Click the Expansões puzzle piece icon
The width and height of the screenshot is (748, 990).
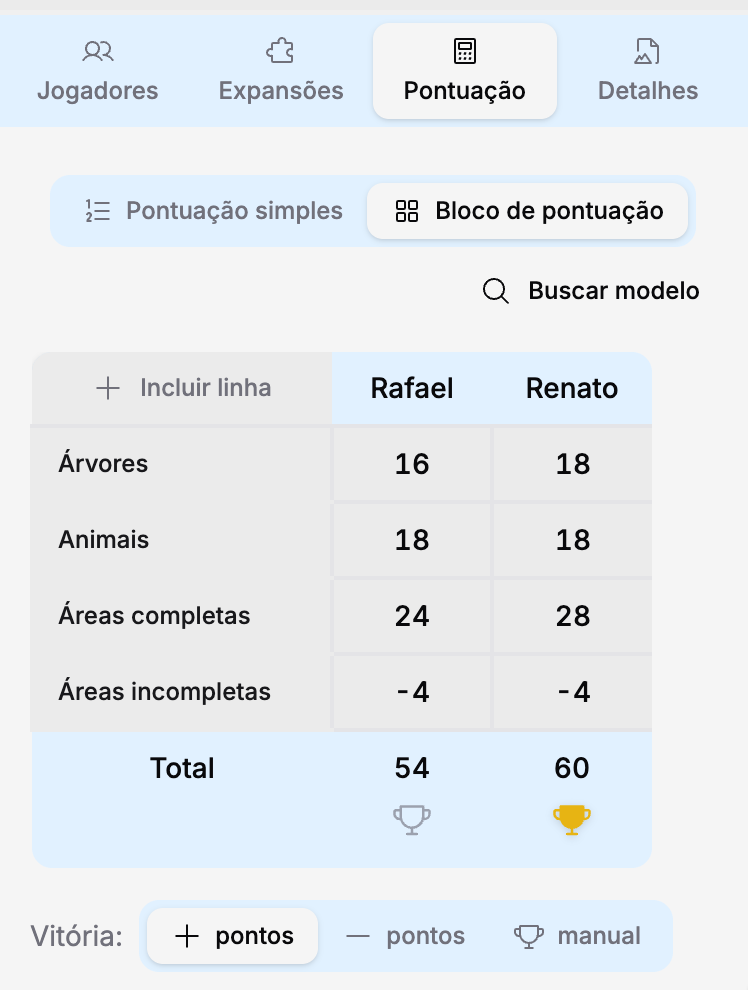(280, 51)
